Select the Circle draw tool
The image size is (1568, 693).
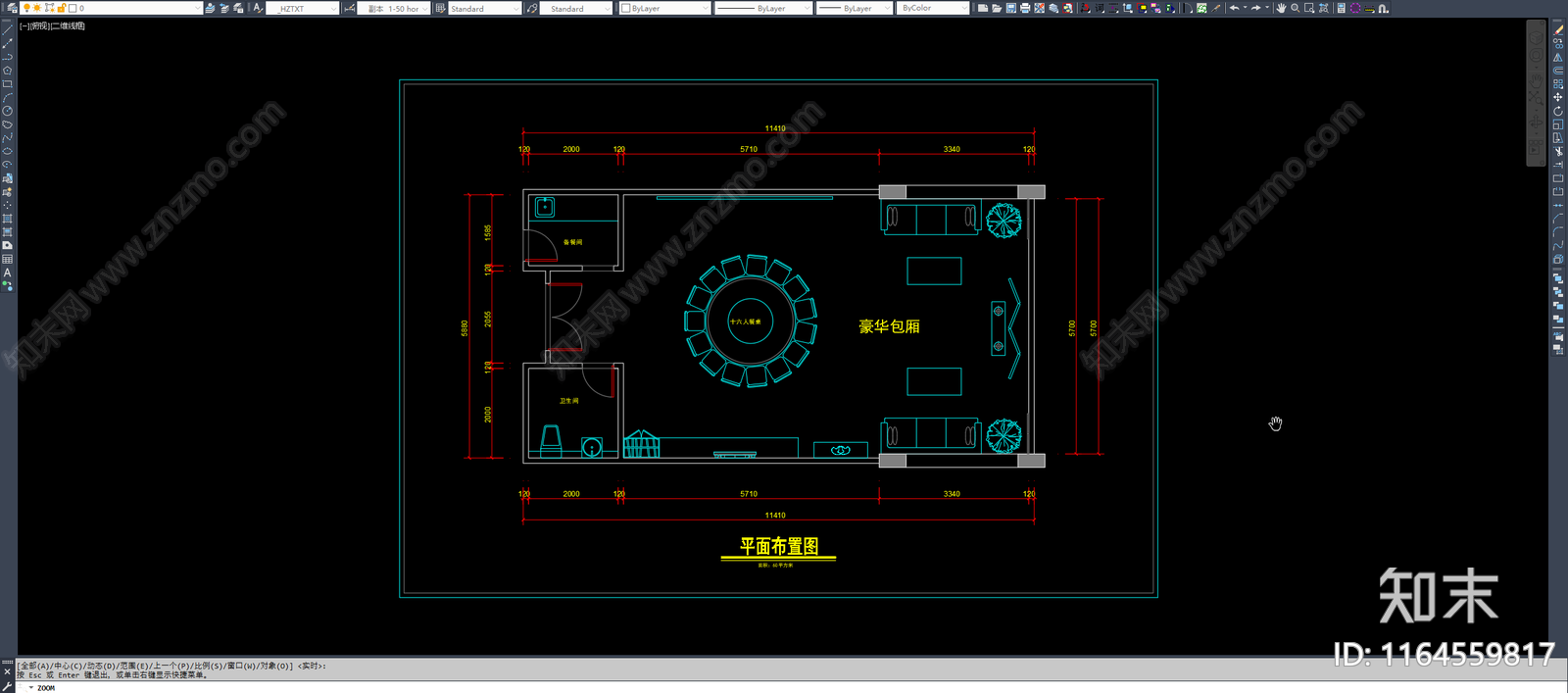point(7,111)
